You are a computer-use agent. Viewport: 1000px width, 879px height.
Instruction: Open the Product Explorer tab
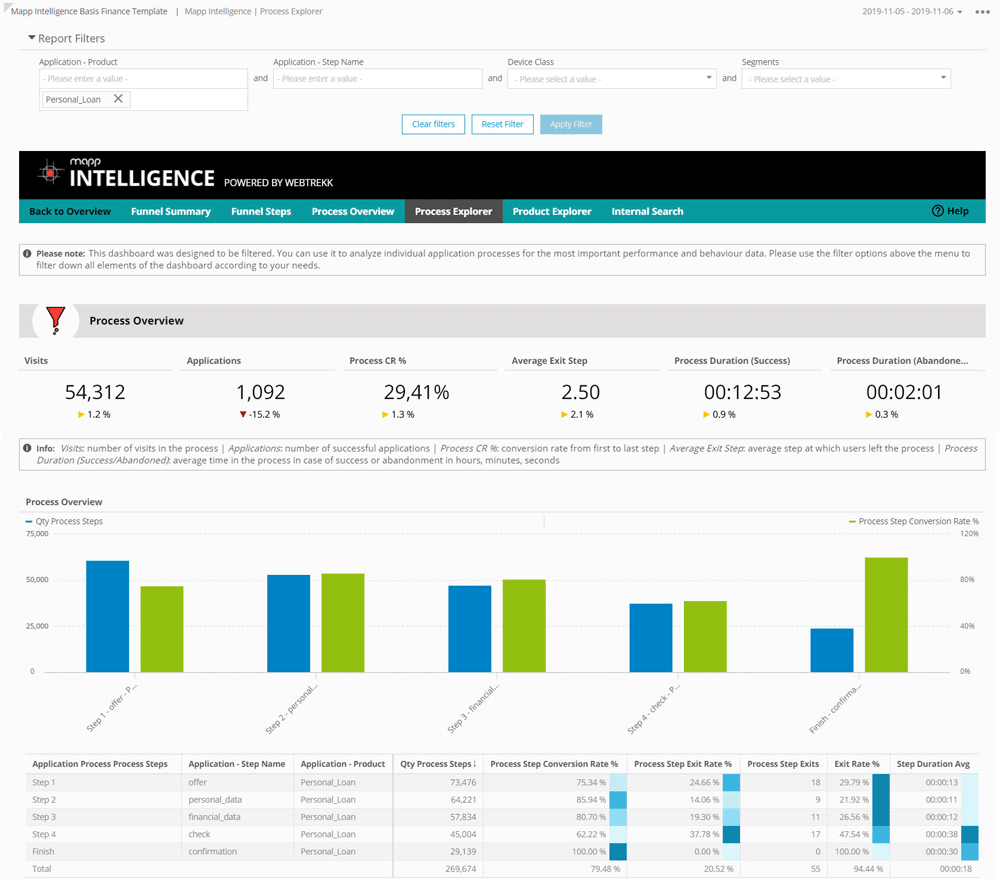click(x=552, y=211)
